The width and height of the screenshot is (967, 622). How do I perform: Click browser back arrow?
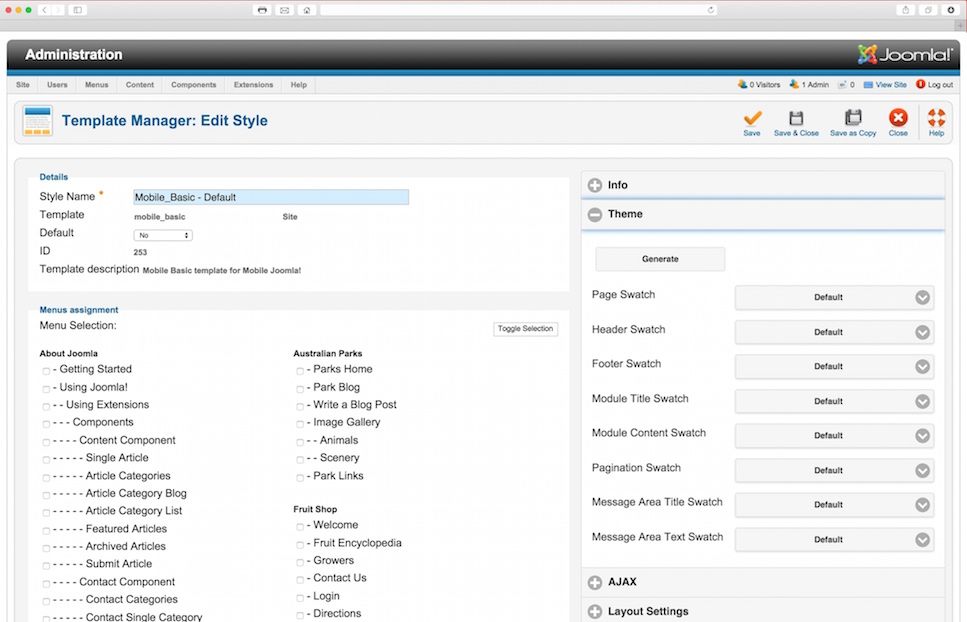[x=44, y=10]
